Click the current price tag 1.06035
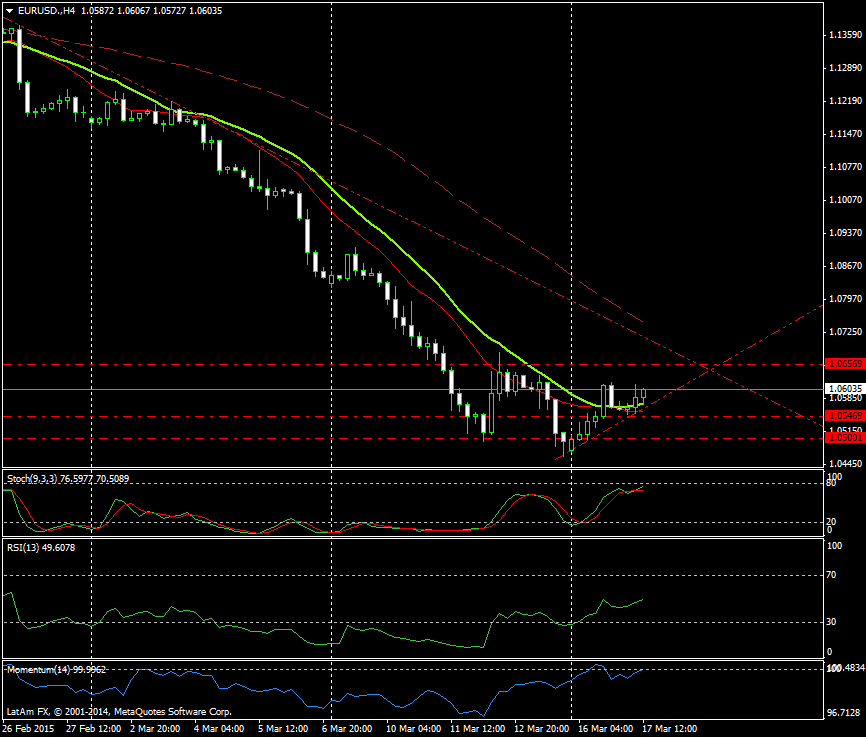 844,388
